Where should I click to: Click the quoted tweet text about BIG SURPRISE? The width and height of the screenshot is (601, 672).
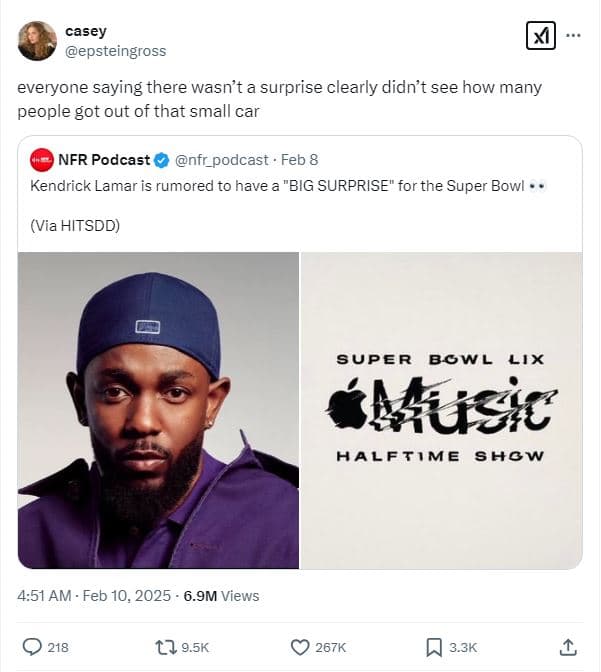[290, 186]
